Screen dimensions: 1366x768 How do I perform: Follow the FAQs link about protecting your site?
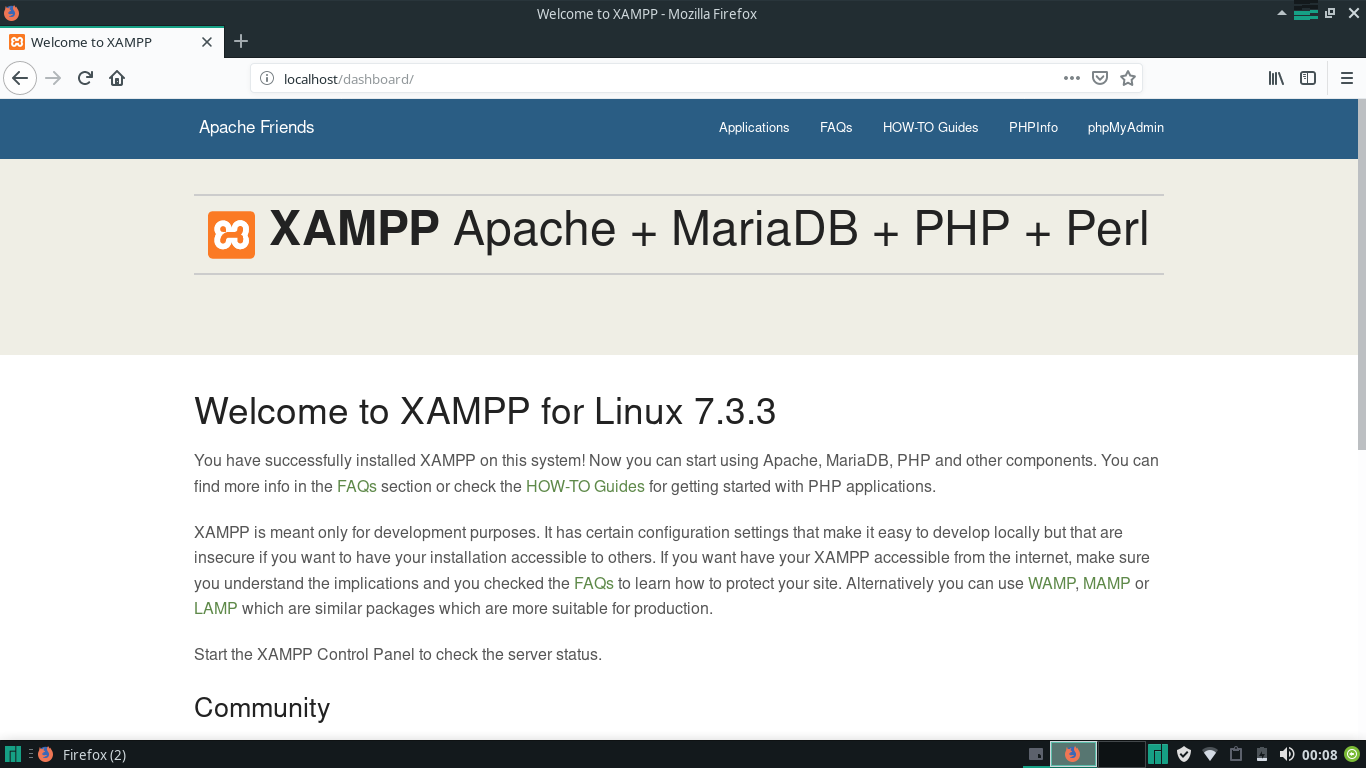click(594, 583)
